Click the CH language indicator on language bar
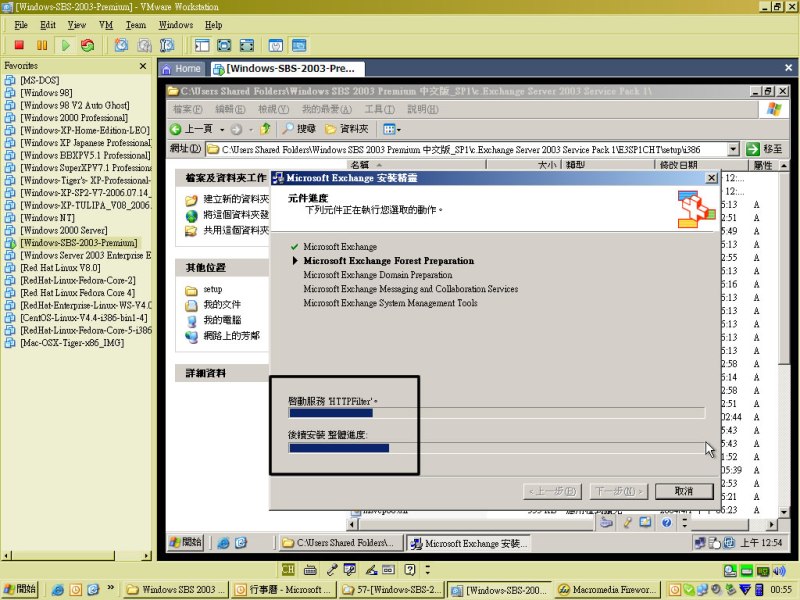Viewport: 800px width, 600px height. pos(288,569)
